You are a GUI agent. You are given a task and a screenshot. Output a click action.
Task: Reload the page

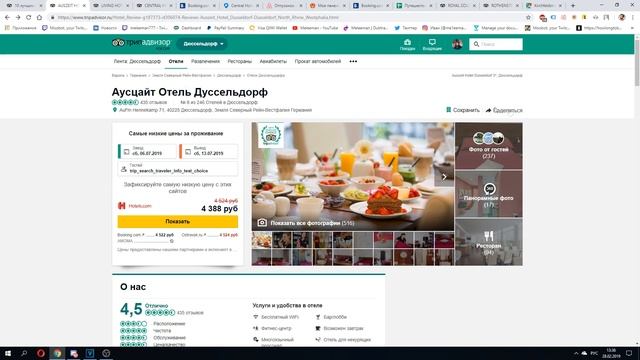[x=29, y=18]
